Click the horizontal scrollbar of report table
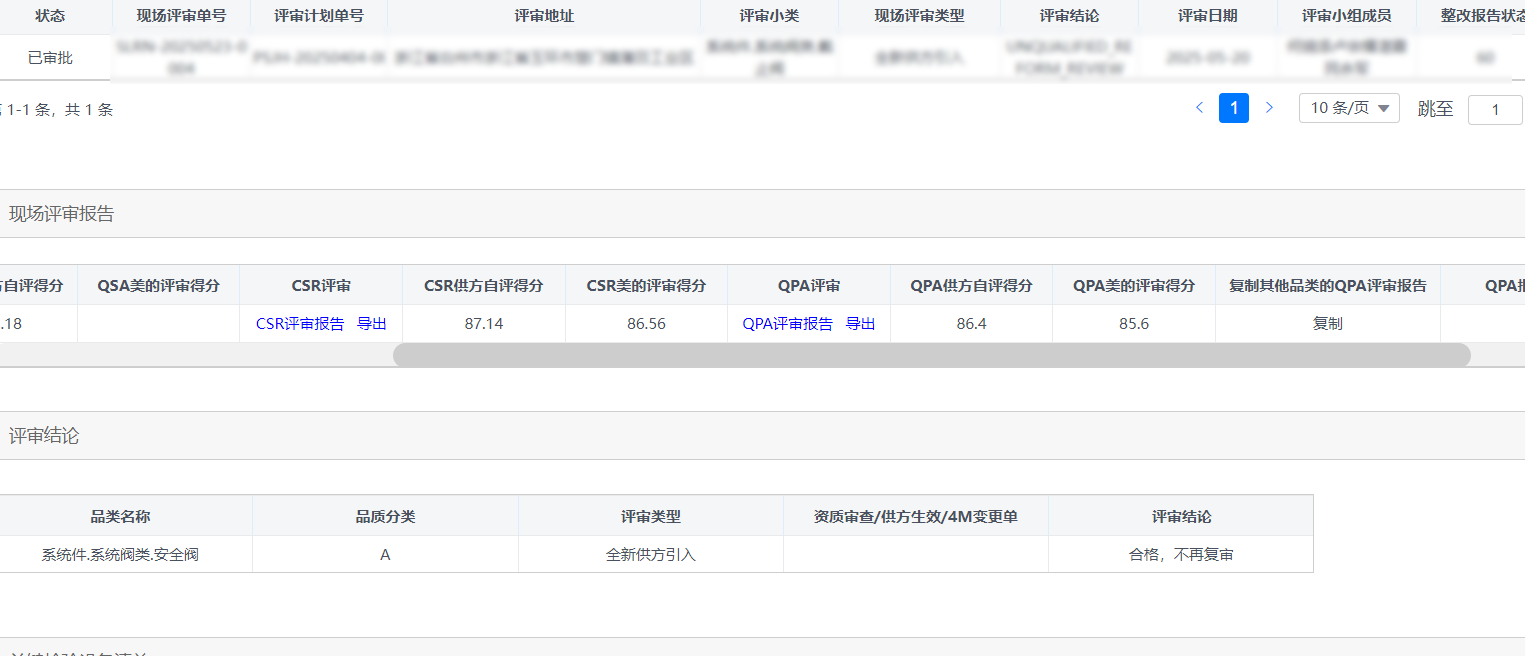This screenshot has height=656, width=1525. point(930,355)
